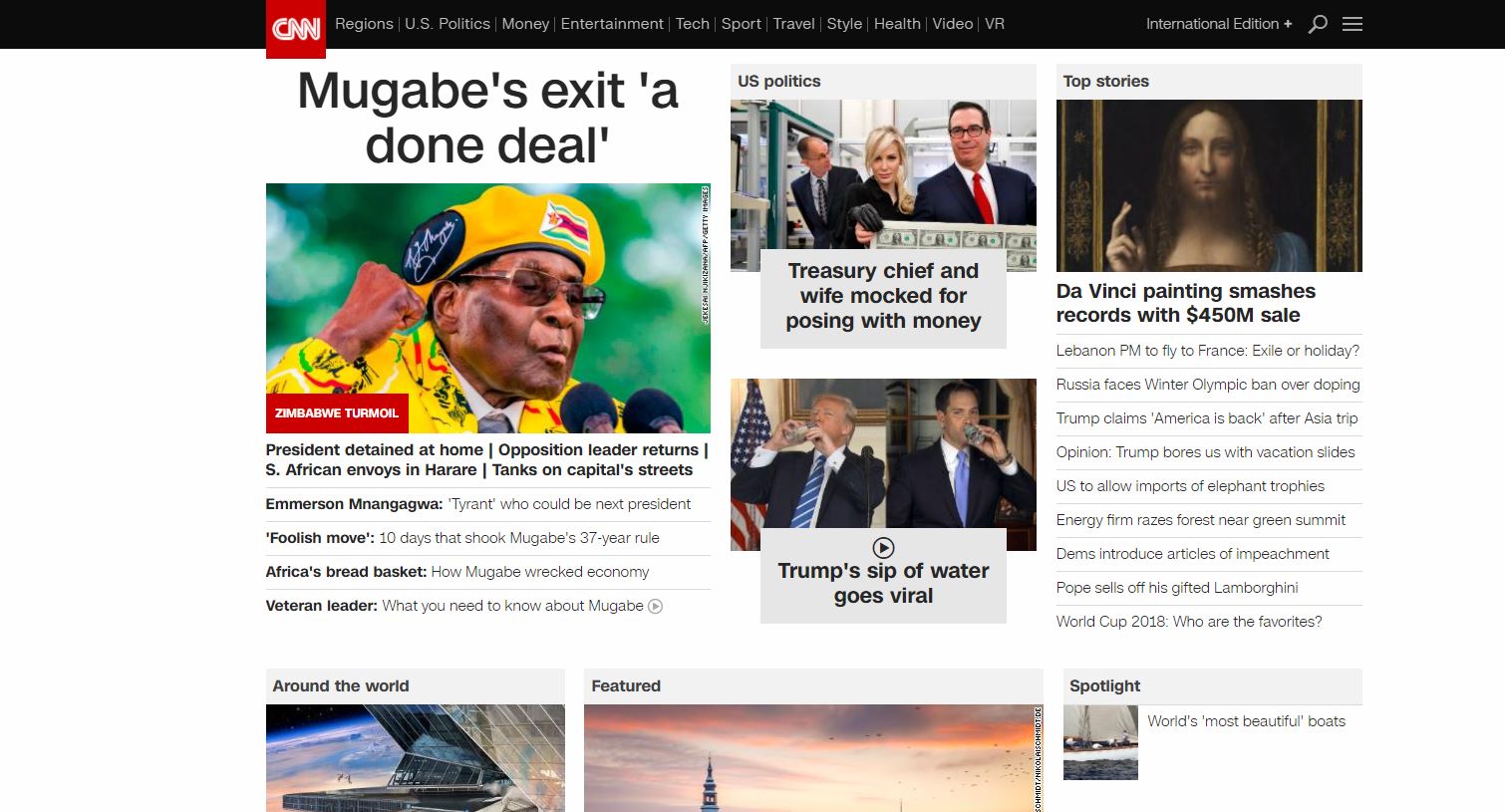Open World's 'most beautiful' boats thumbnail
1505x812 pixels.
tap(1100, 742)
